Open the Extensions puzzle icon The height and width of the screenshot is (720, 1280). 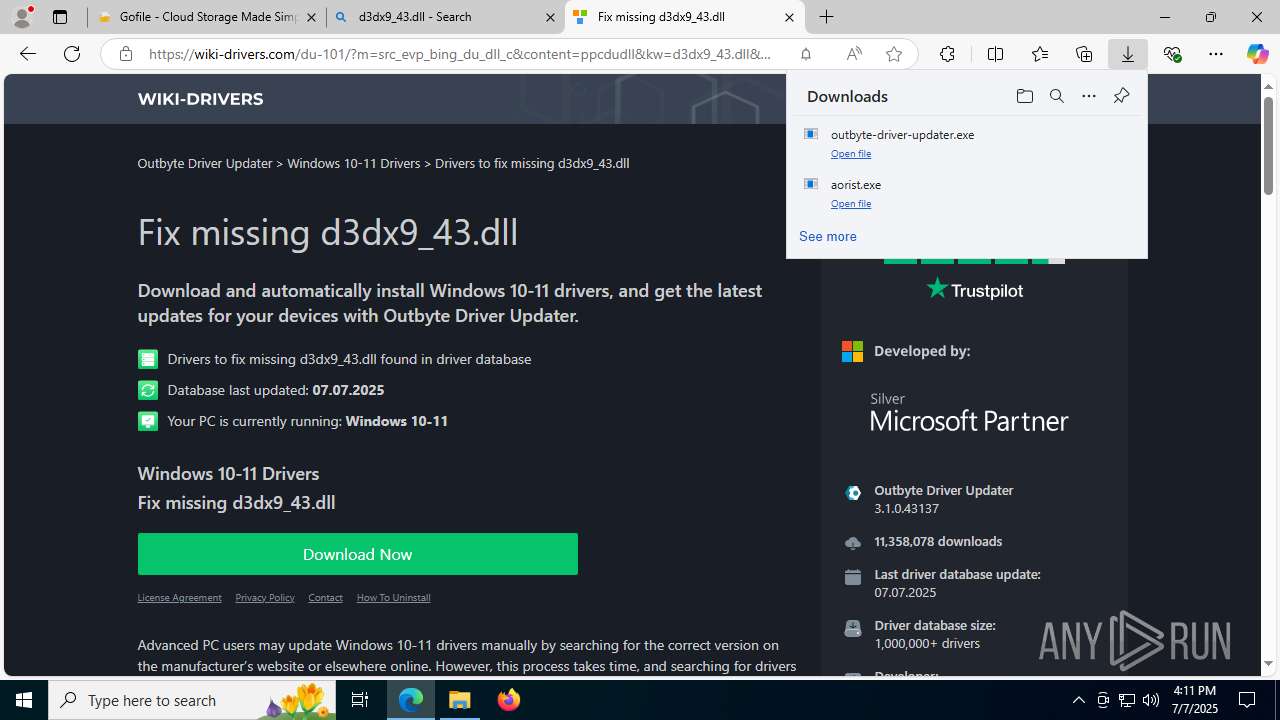947,54
